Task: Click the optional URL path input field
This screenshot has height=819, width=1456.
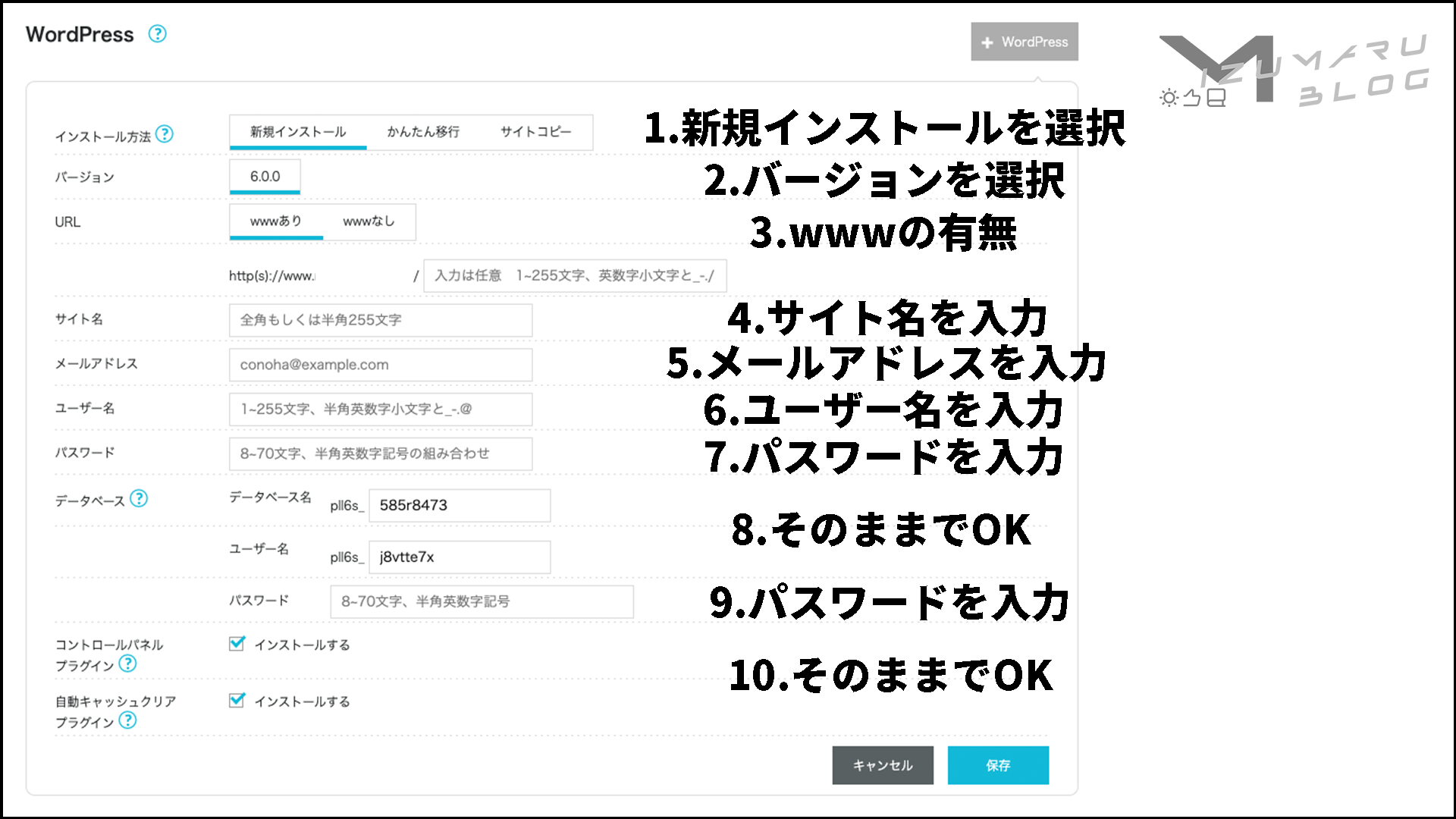Action: pyautogui.click(x=575, y=275)
